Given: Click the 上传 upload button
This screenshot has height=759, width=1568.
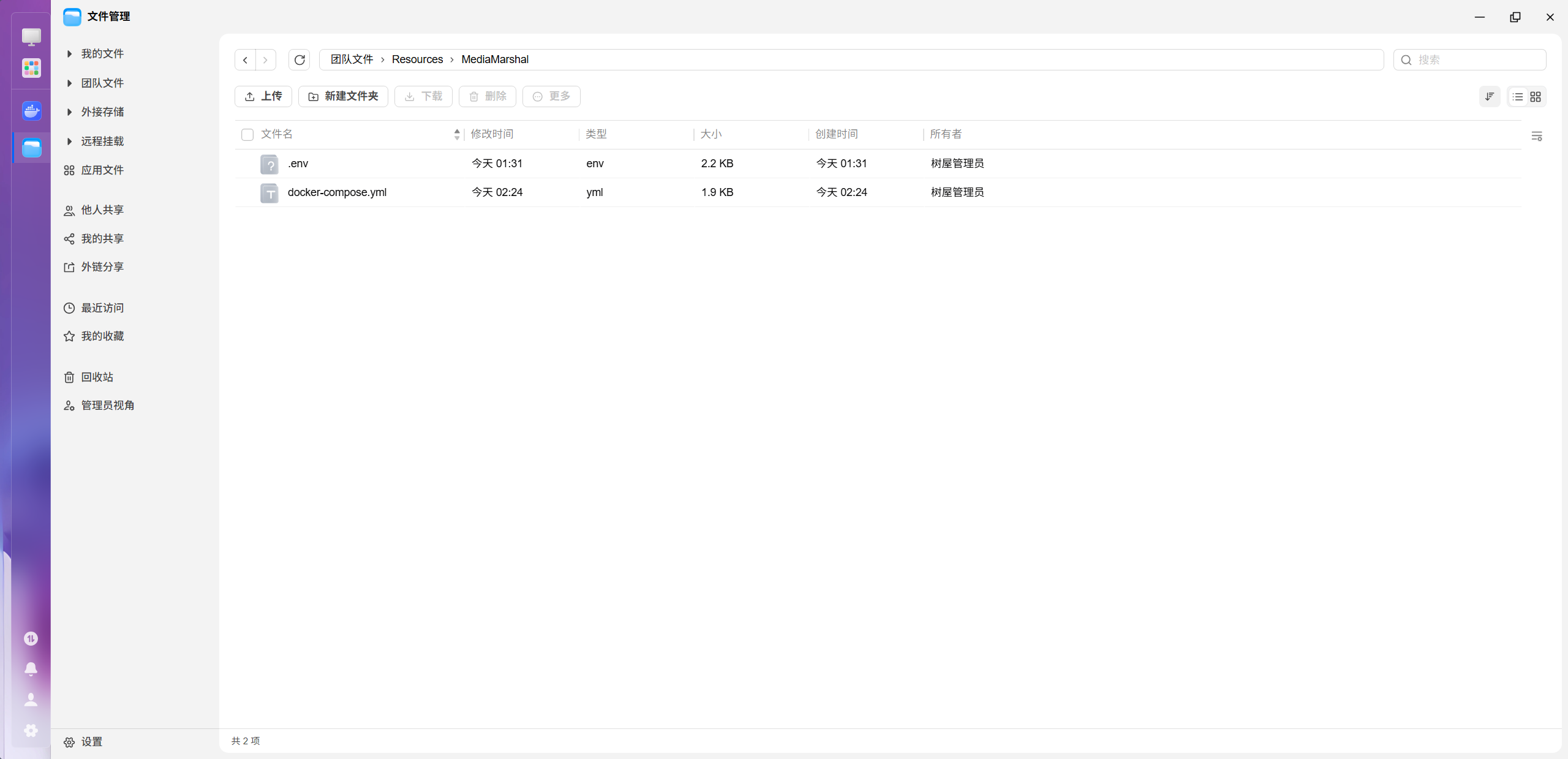Looking at the screenshot, I should [x=263, y=97].
